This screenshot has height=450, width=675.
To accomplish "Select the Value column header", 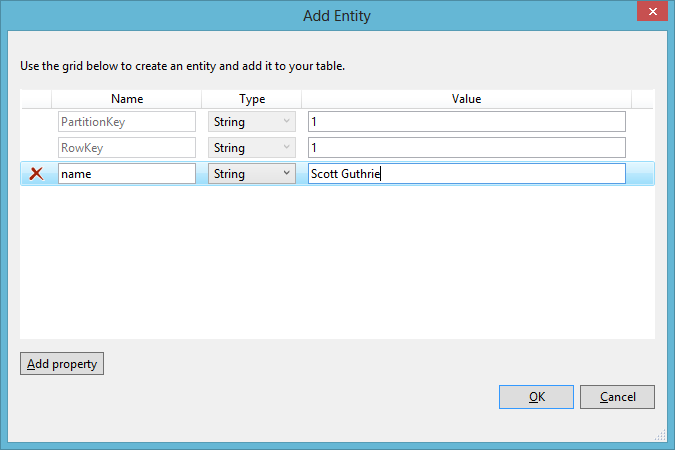I will [466, 99].
